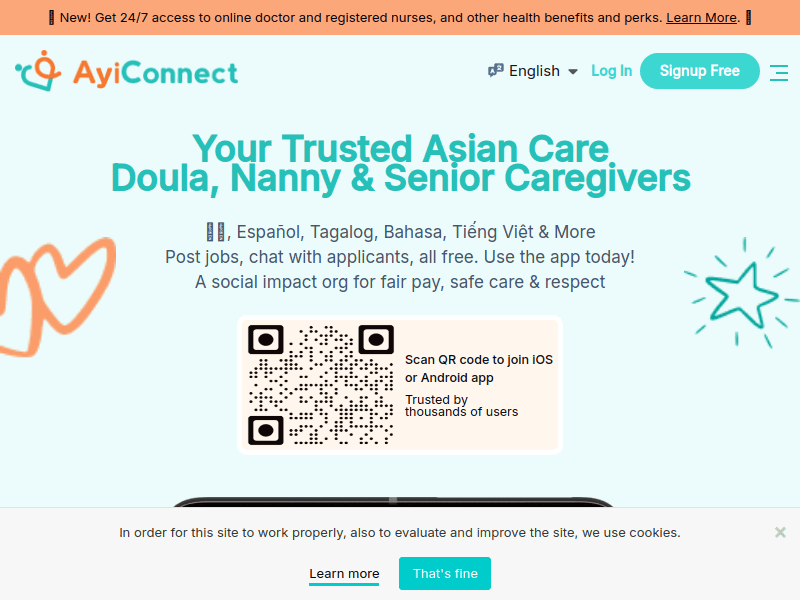Click the language translate icon
Image resolution: width=800 pixels, height=600 pixels.
coord(496,71)
